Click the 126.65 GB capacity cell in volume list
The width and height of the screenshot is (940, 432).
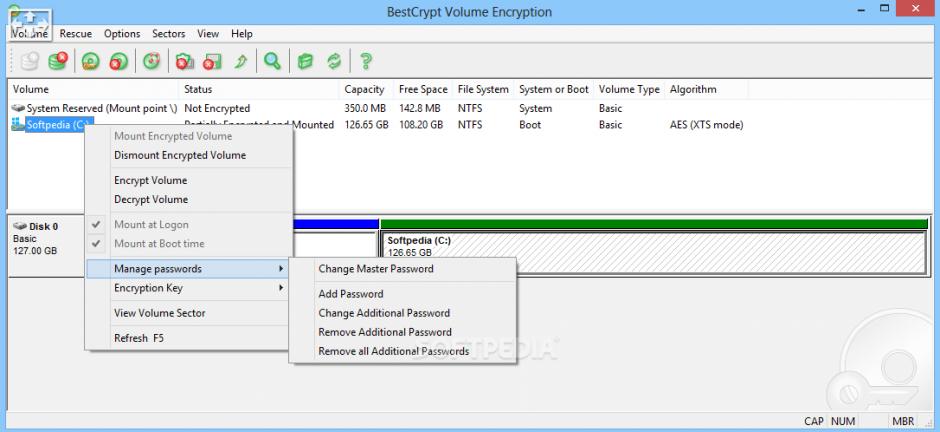366,125
